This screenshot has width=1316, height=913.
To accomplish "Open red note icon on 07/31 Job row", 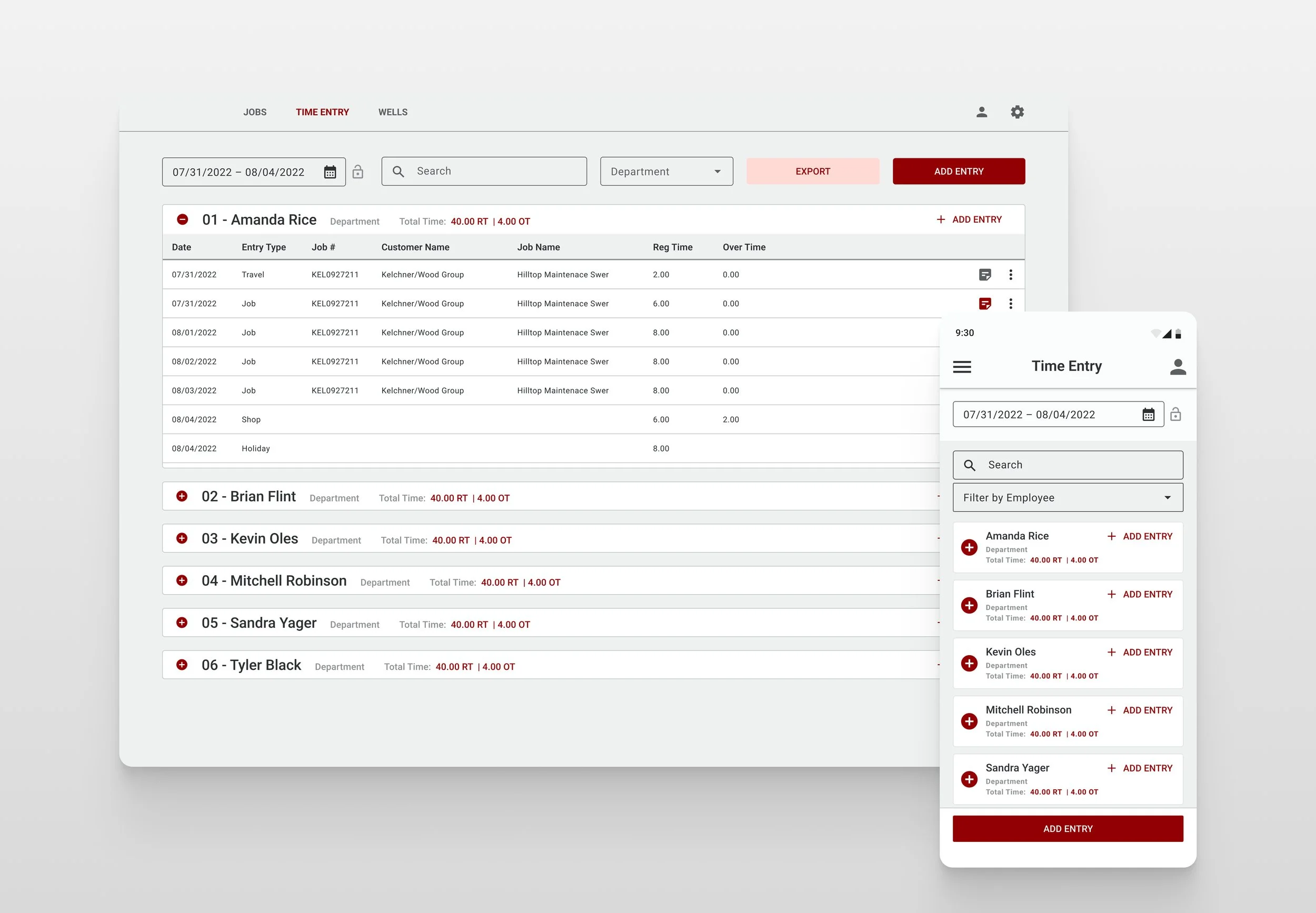I will click(984, 304).
